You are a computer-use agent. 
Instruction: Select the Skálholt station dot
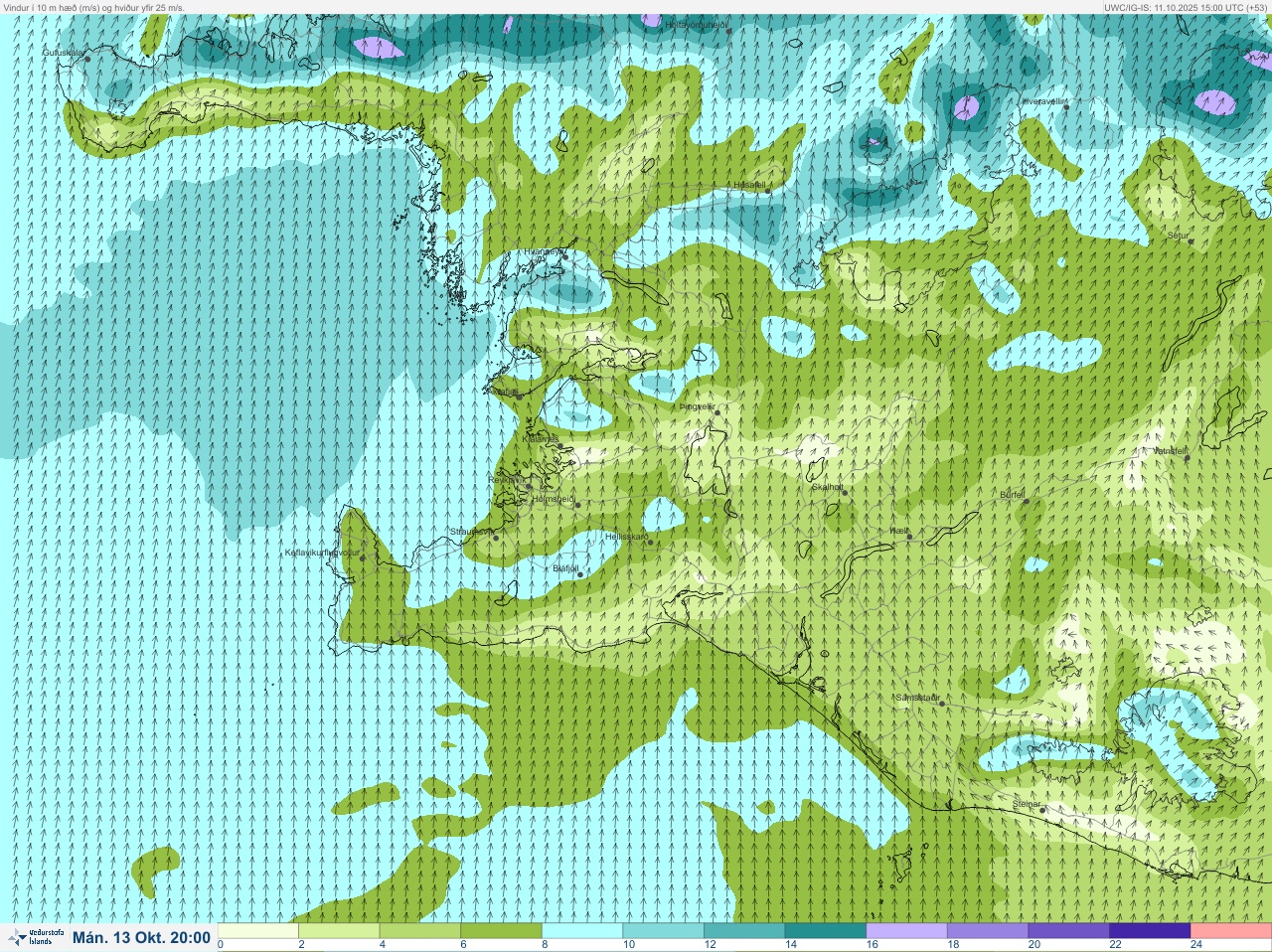[x=846, y=492]
